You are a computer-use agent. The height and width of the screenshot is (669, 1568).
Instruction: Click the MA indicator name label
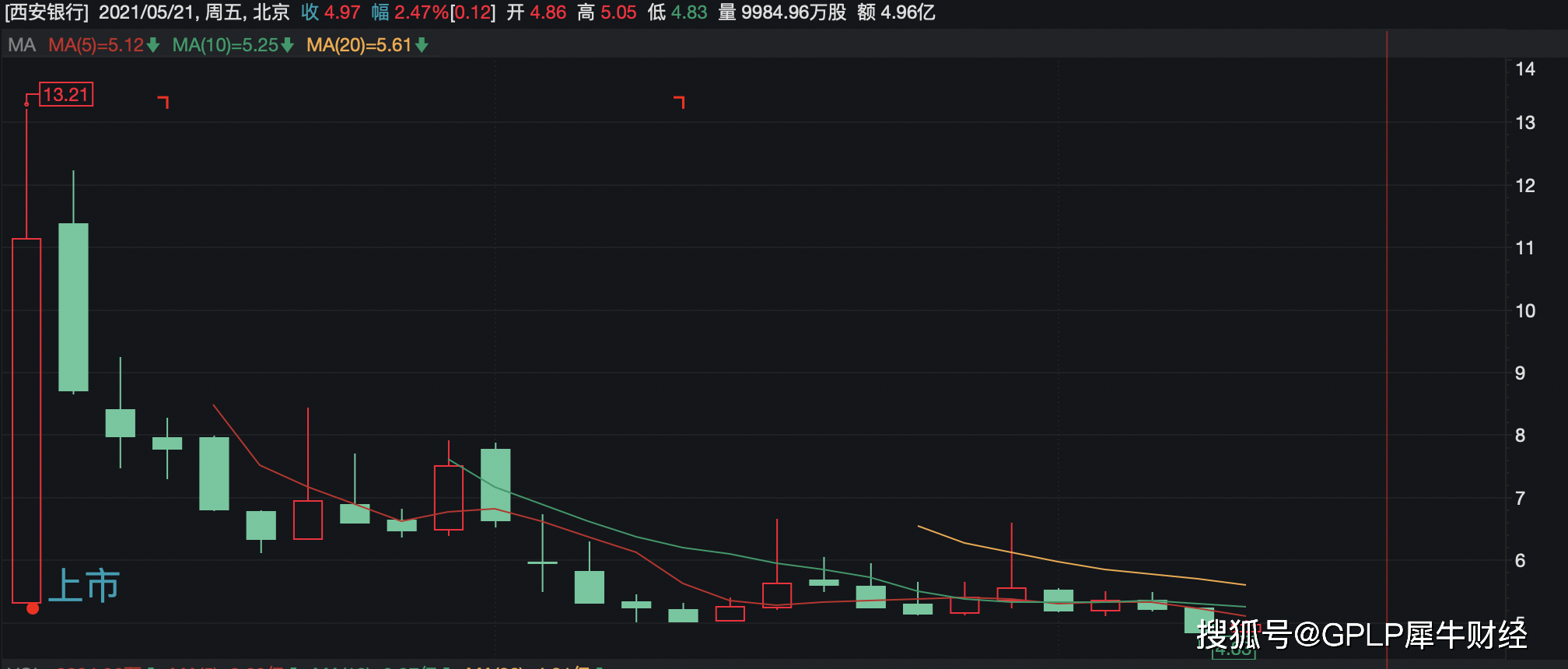tap(23, 45)
